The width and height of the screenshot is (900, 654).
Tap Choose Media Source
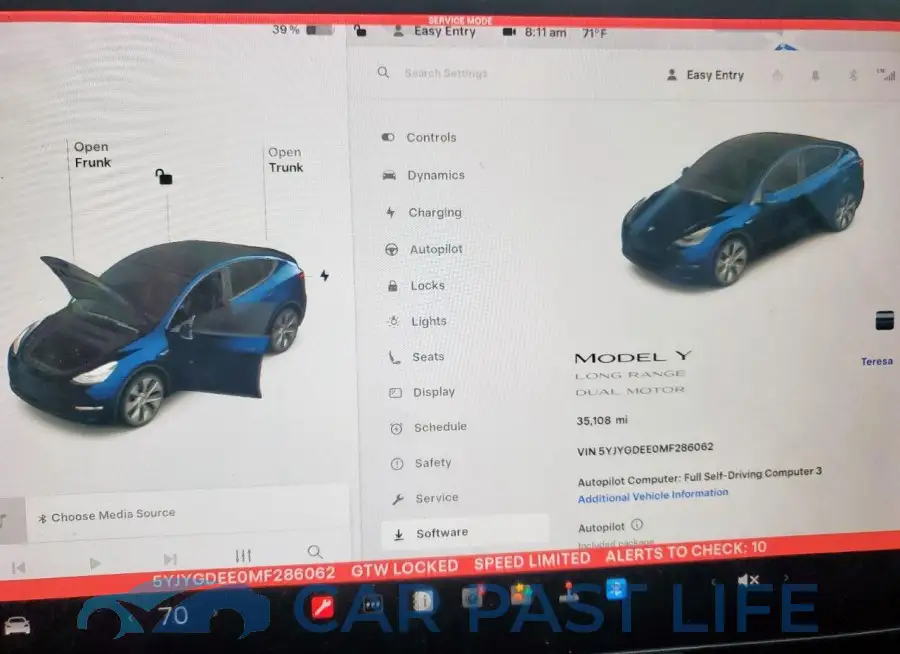click(x=107, y=515)
